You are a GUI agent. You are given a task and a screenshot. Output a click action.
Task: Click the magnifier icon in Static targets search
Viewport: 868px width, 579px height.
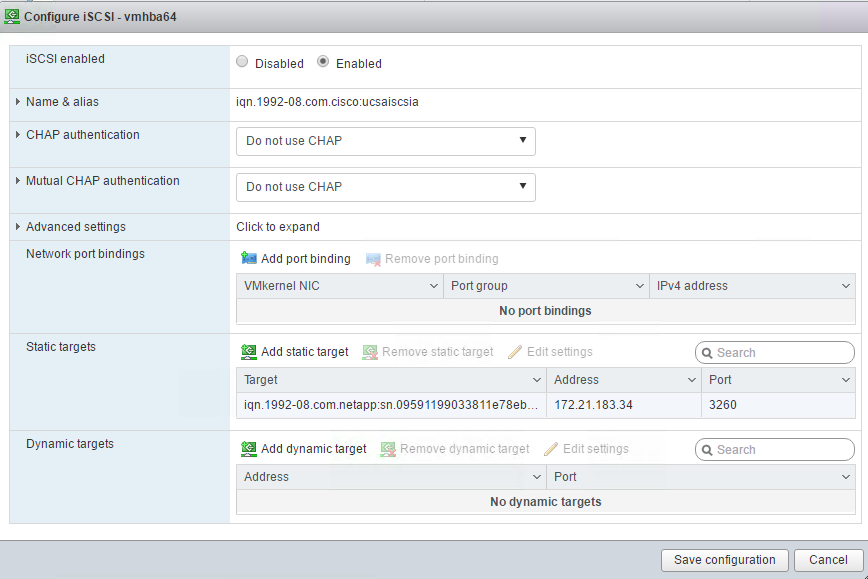tap(707, 353)
